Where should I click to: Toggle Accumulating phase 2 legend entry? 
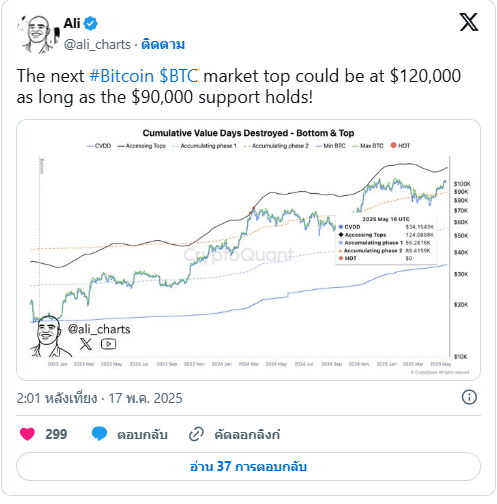(276, 146)
